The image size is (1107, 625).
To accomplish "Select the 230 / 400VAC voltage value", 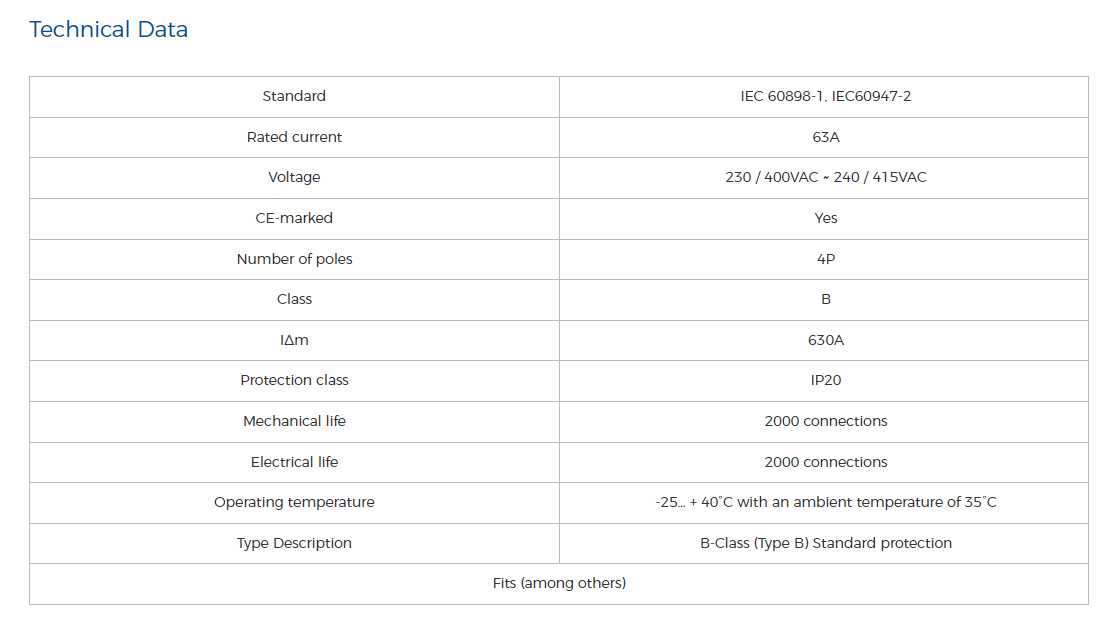I will tap(825, 178).
